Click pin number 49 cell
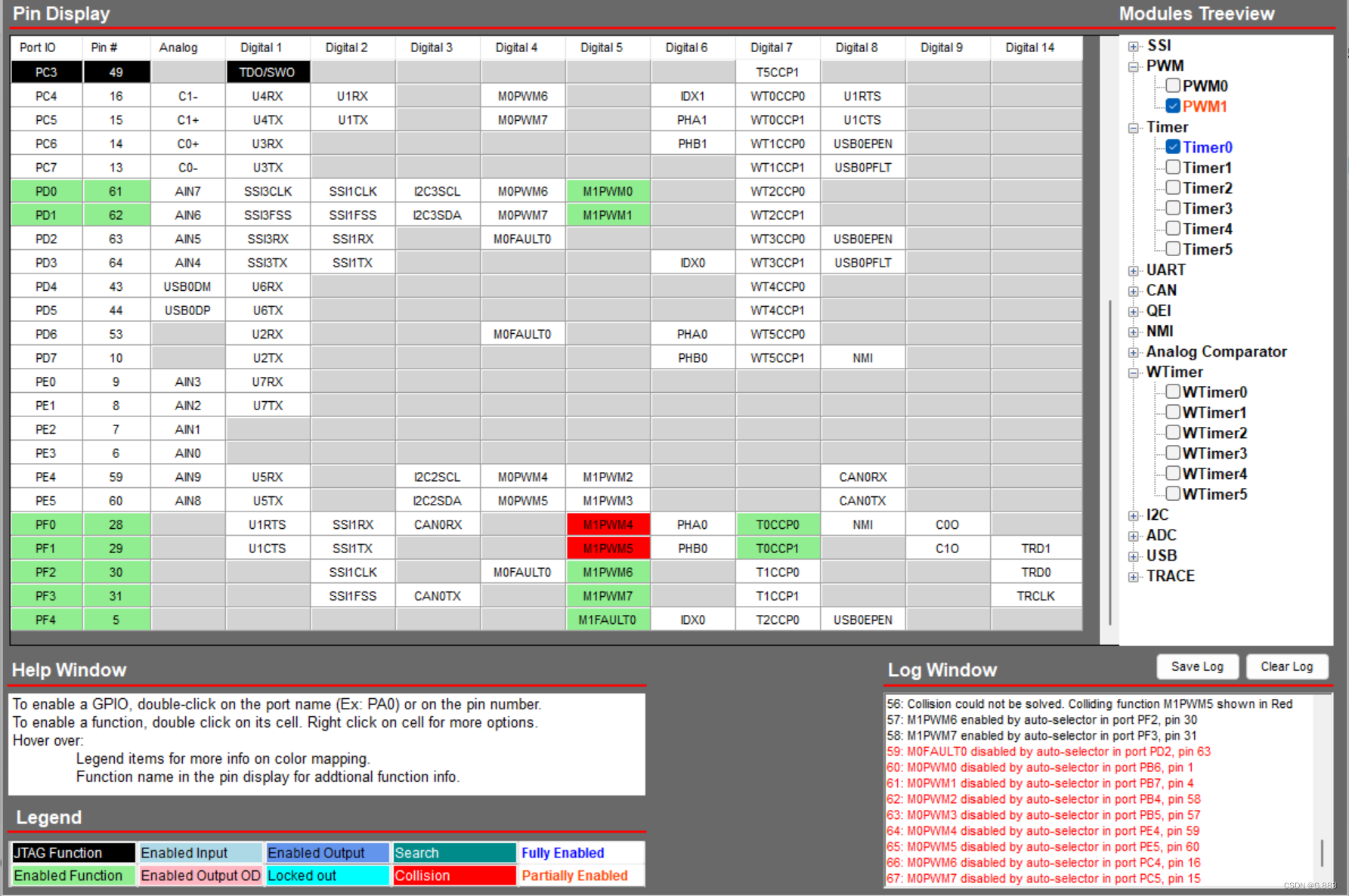The width and height of the screenshot is (1349, 896). coord(116,73)
